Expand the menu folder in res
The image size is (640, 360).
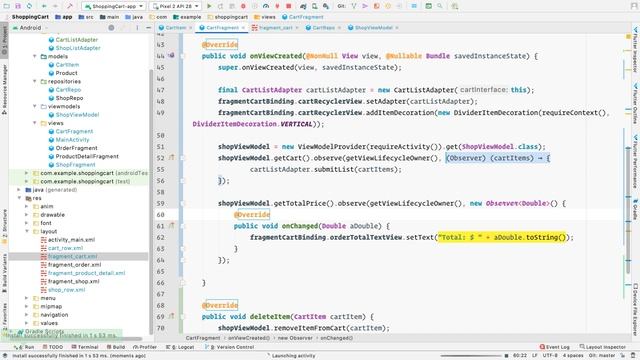pyautogui.click(x=27, y=298)
